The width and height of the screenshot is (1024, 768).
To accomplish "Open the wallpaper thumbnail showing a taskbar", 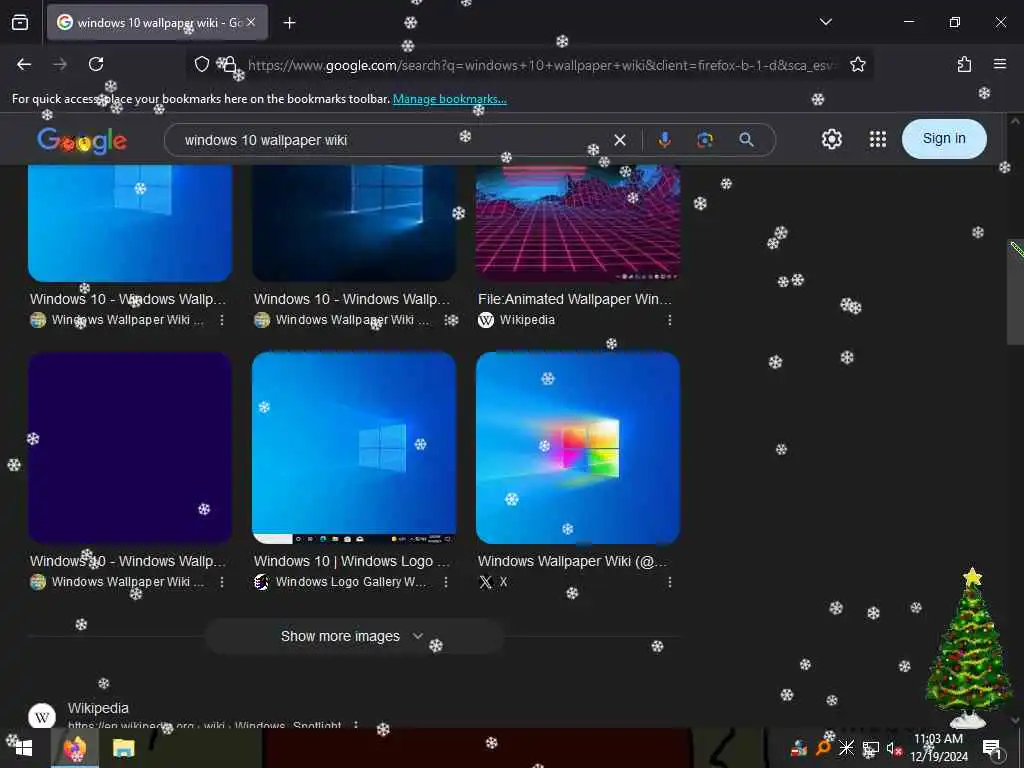I will (x=354, y=447).
